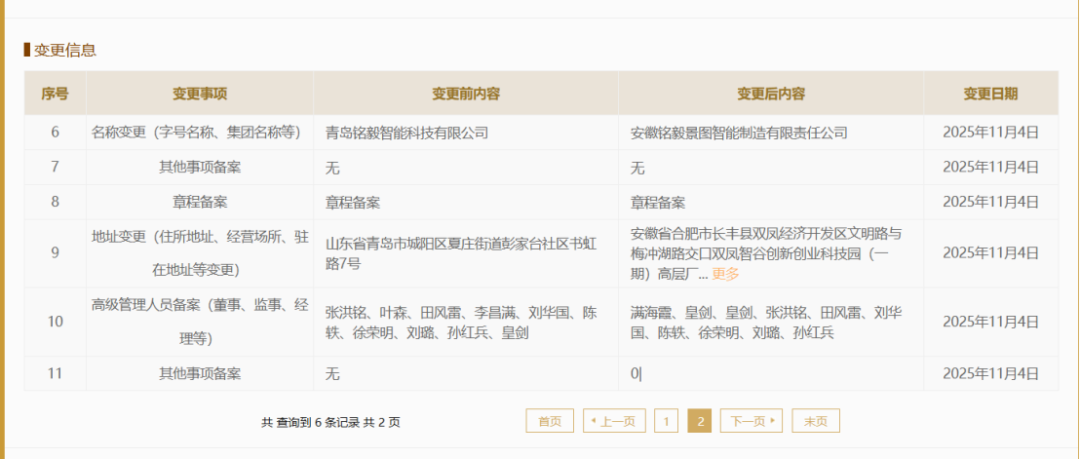Select after-change personnel list starting 满海霞

tap(766, 323)
